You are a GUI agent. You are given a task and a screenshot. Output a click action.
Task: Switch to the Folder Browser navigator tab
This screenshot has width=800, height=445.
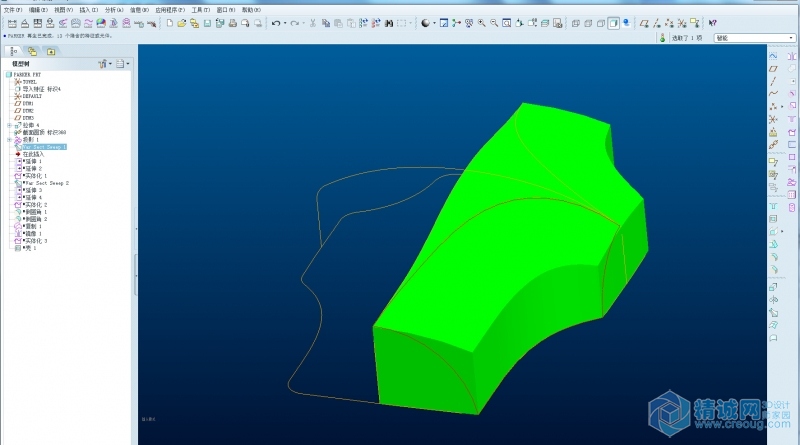(x=33, y=51)
